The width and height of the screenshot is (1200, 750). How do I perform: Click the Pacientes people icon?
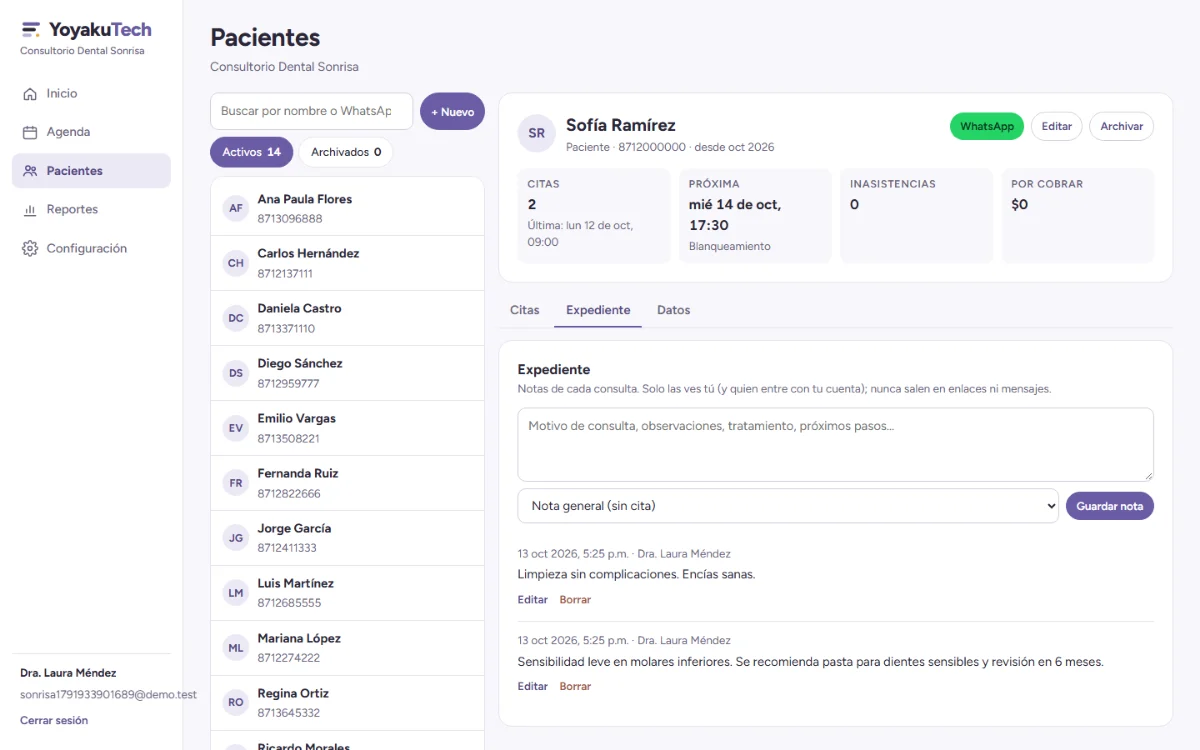click(x=30, y=171)
